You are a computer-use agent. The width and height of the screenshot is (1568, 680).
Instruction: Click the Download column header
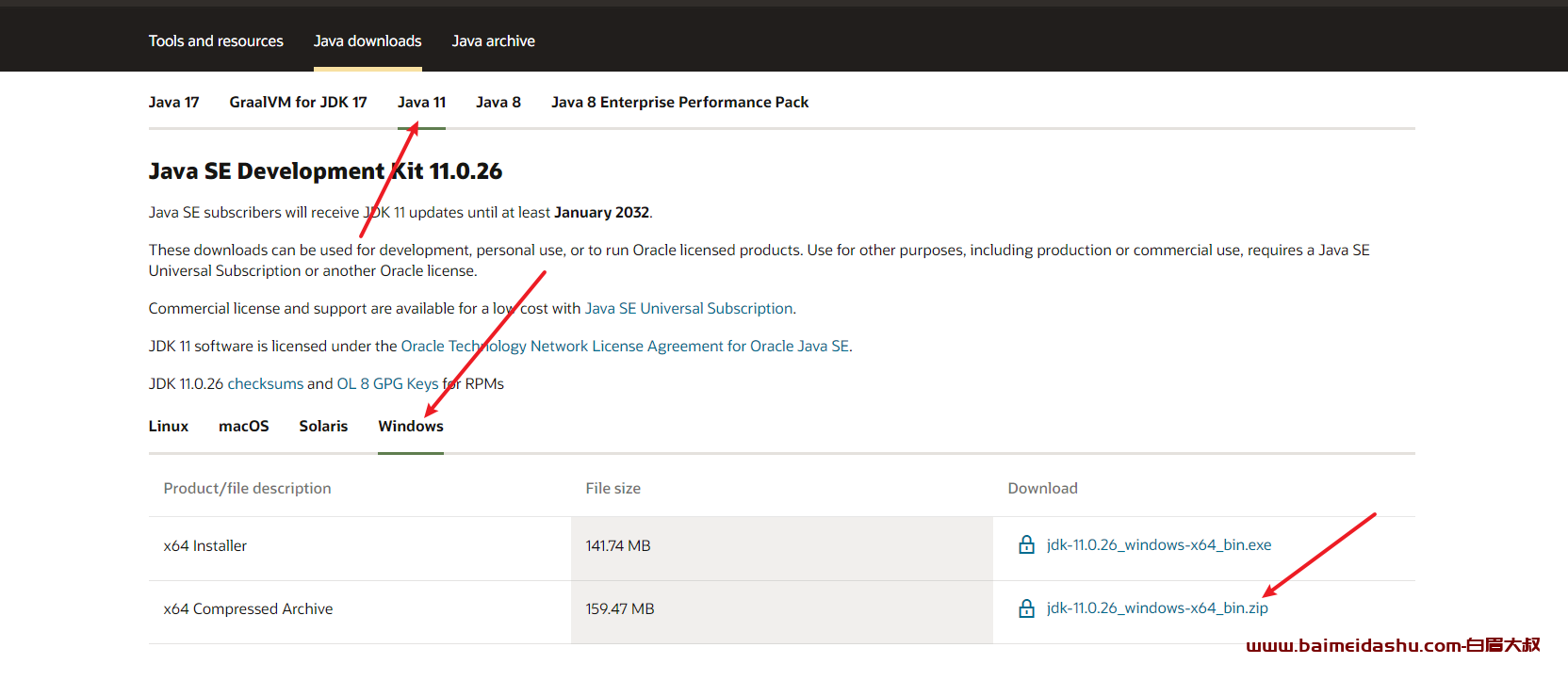click(x=1042, y=488)
